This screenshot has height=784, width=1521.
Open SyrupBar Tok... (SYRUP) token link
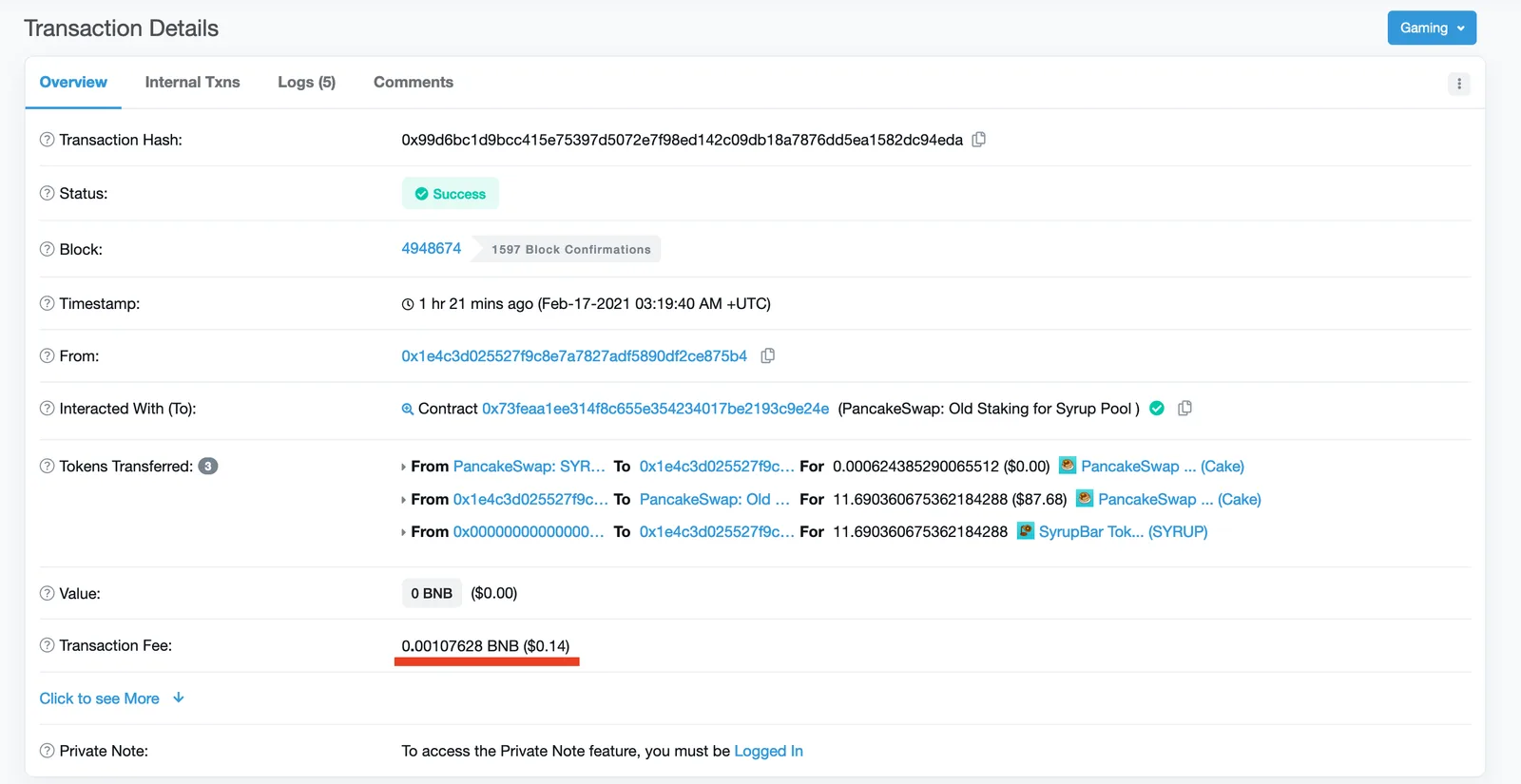click(x=1123, y=531)
